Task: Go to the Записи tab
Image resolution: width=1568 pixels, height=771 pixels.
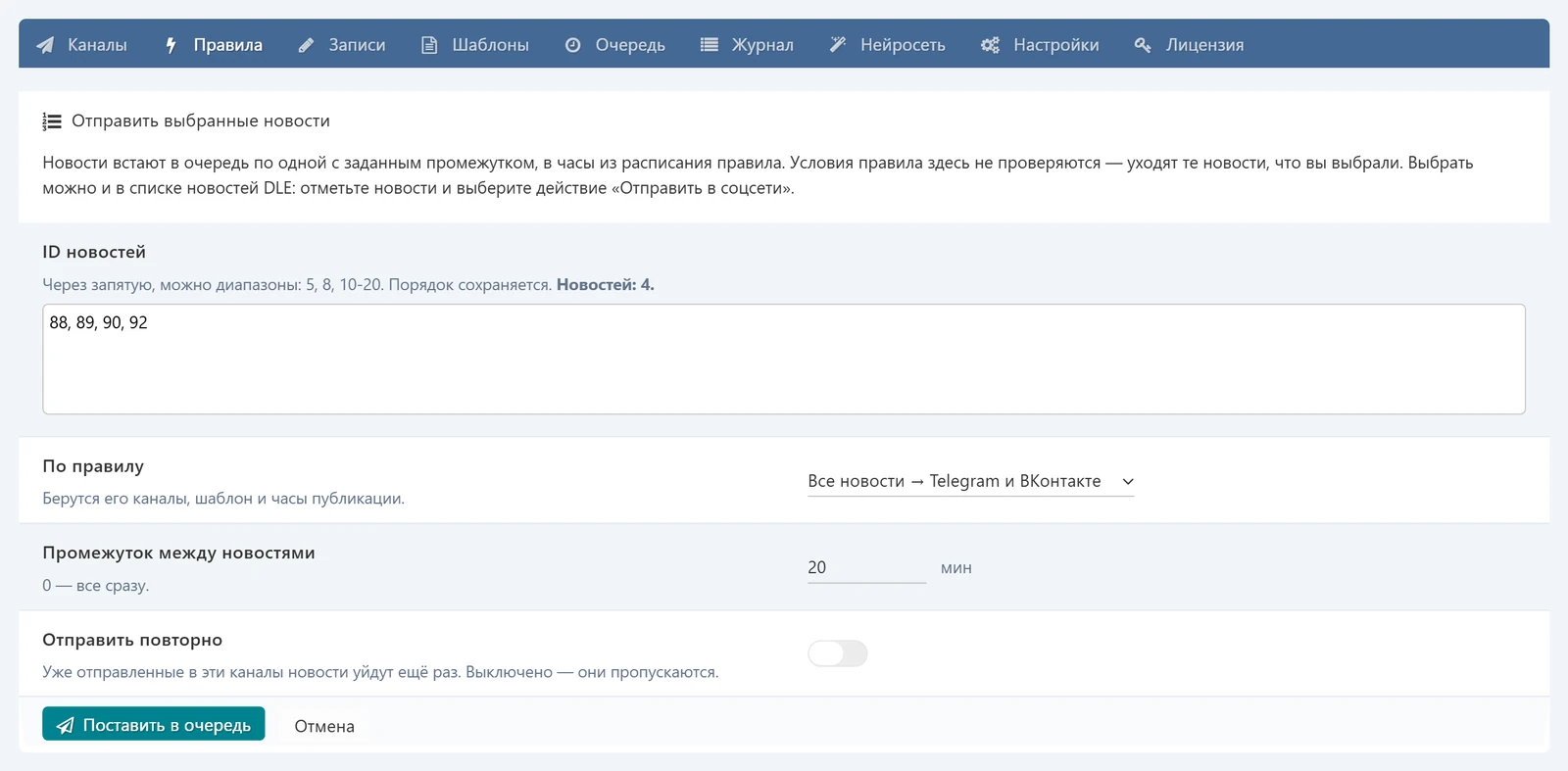Action: pos(342,45)
